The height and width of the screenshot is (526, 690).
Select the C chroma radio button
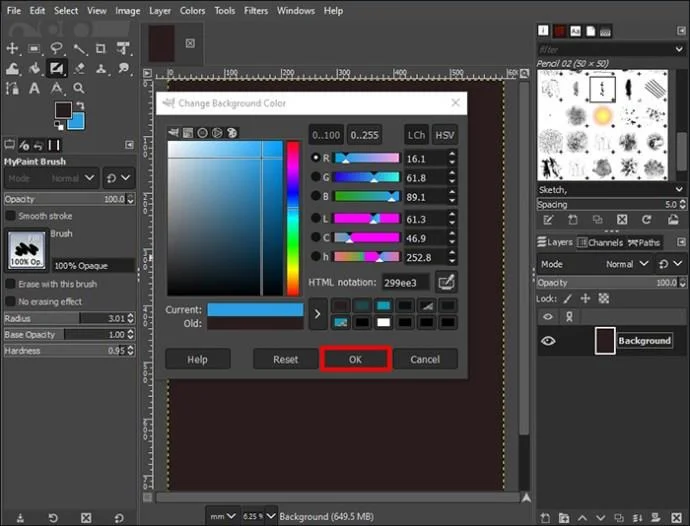click(x=316, y=237)
